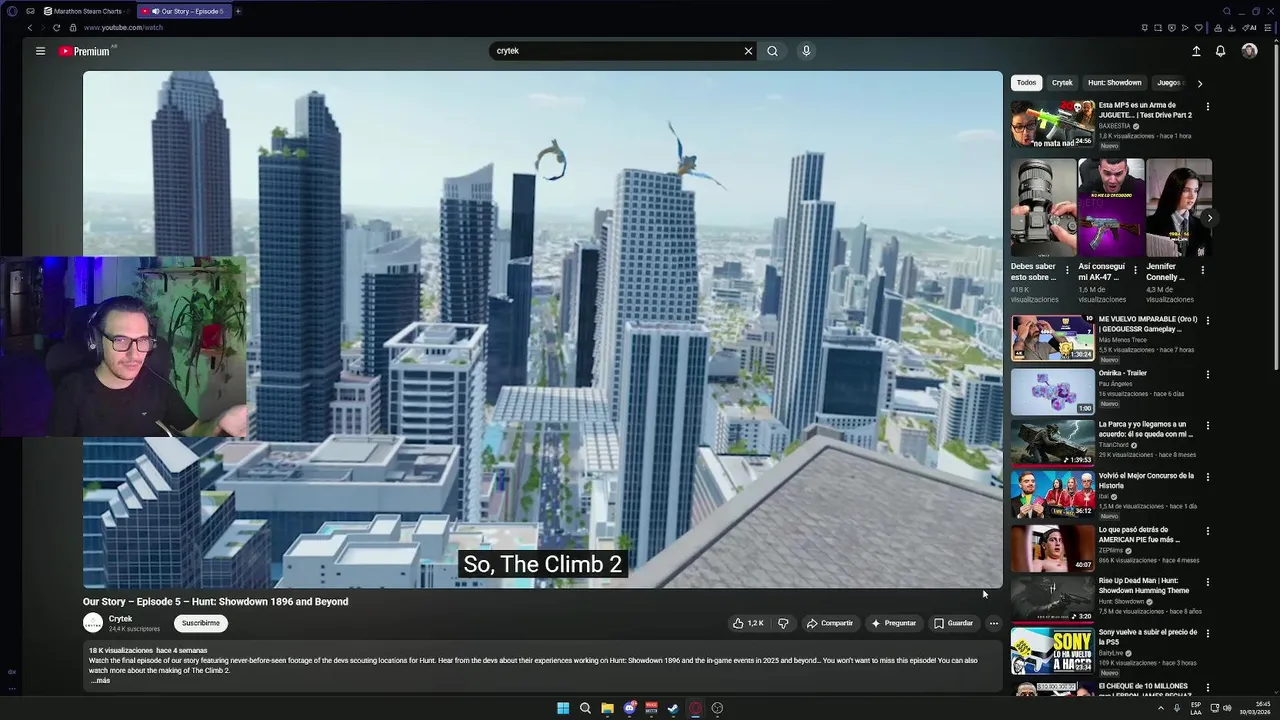
Task: Open the Onirika - Trailer thumbnail
Action: [1052, 392]
